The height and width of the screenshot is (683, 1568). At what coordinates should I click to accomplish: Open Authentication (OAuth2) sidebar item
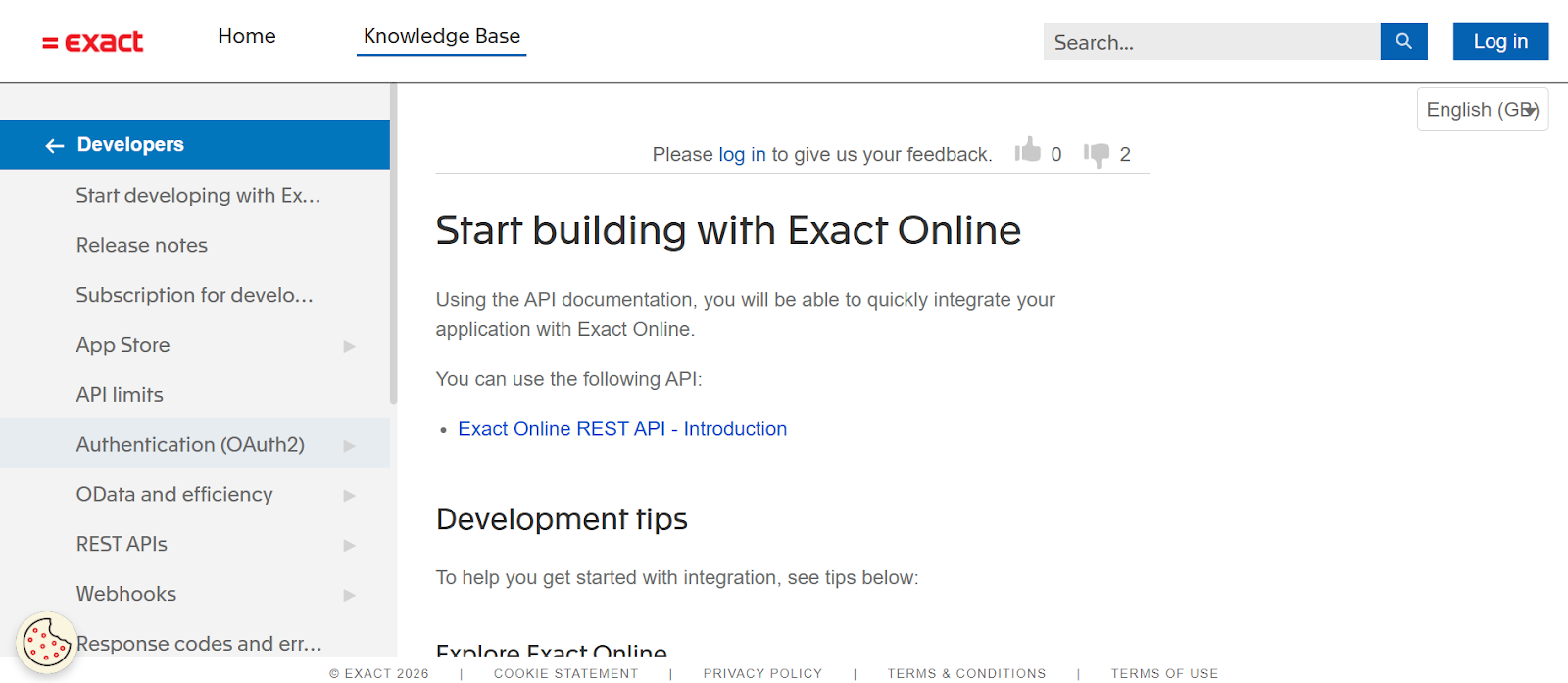[x=190, y=444]
